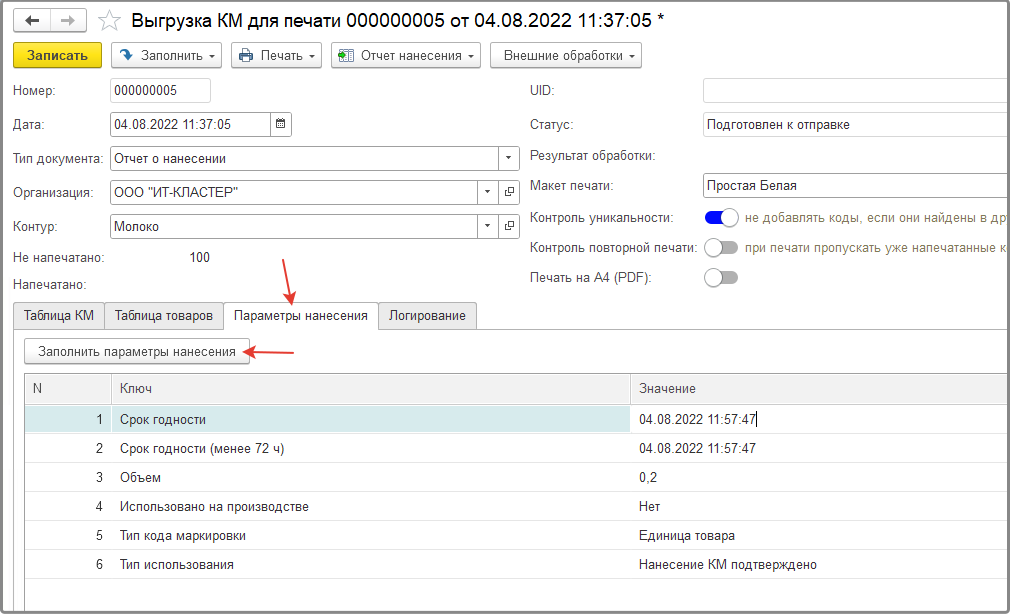Click the Номер input field
The image size is (1010, 614).
click(160, 90)
